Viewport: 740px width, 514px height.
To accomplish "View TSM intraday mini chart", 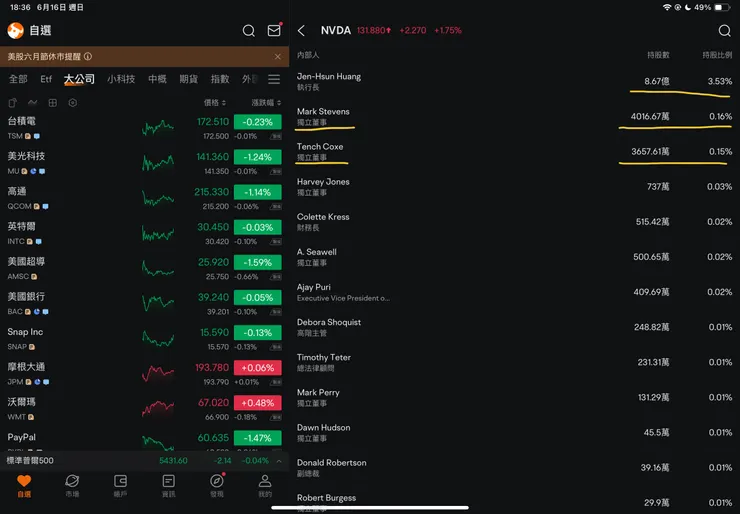I will coord(158,127).
